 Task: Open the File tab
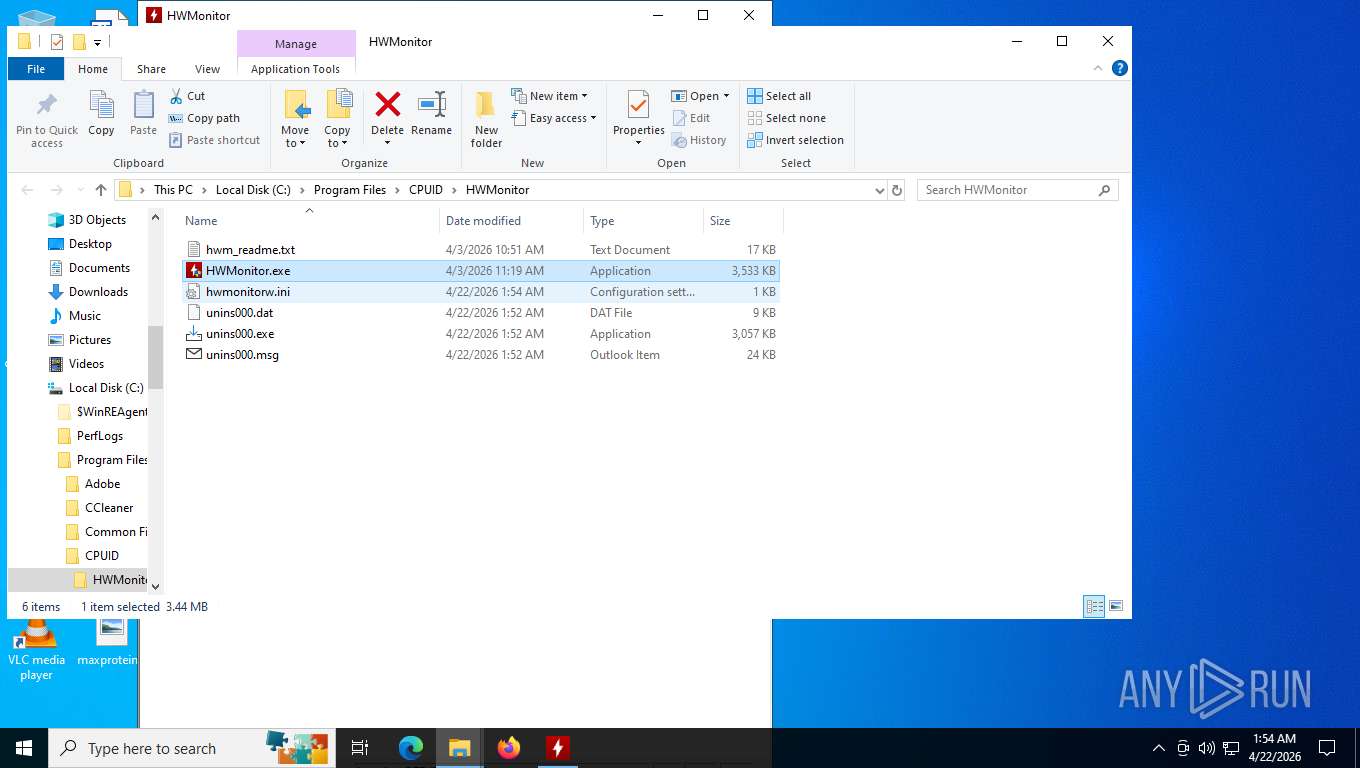36,69
